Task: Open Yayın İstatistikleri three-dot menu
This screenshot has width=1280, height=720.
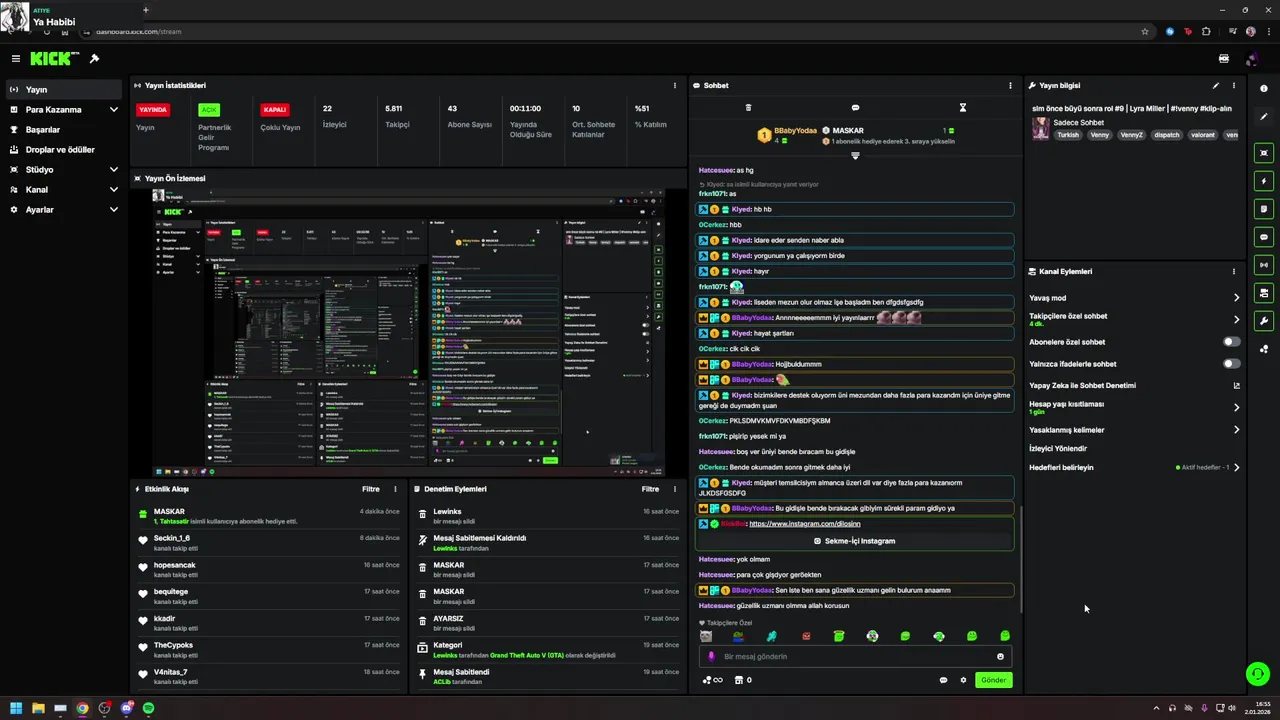Action: [675, 86]
